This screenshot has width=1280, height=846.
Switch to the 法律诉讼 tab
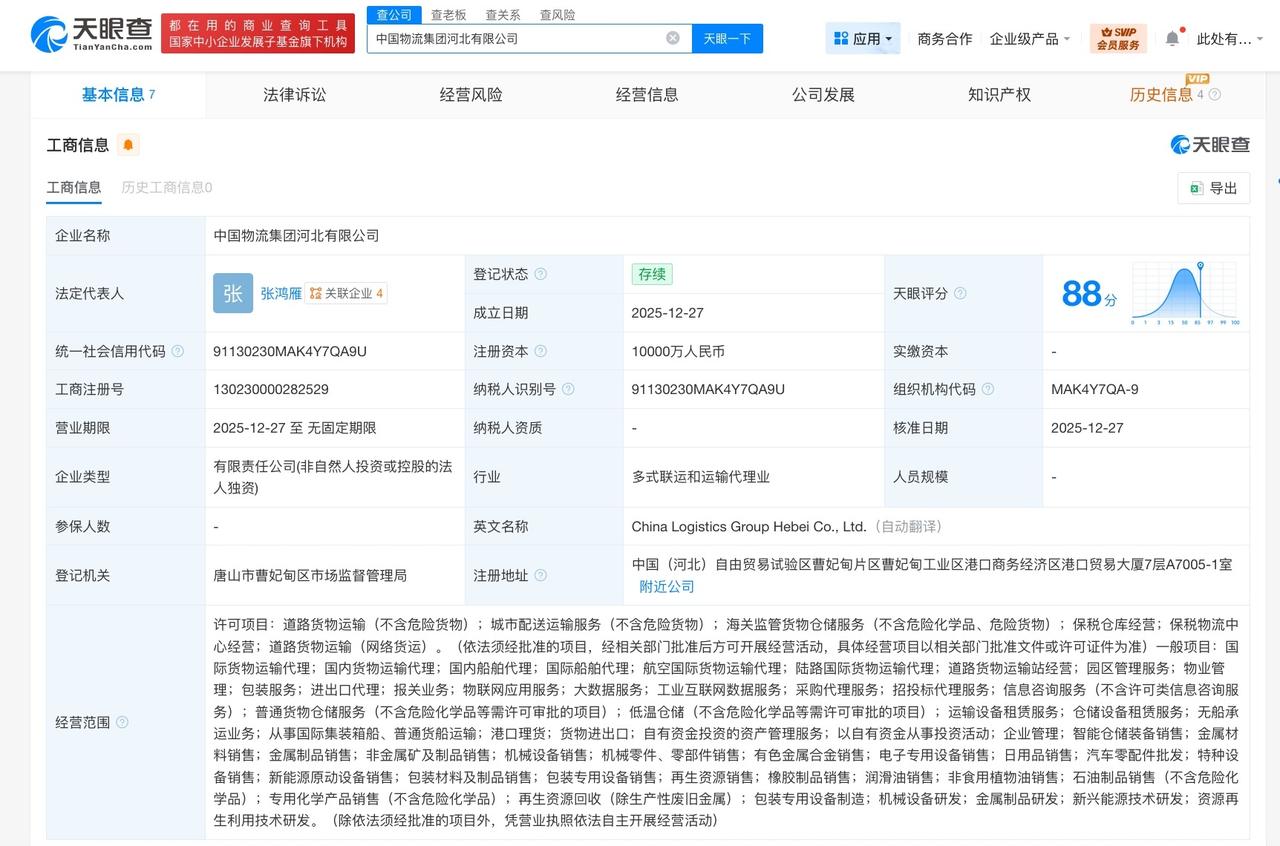click(294, 94)
